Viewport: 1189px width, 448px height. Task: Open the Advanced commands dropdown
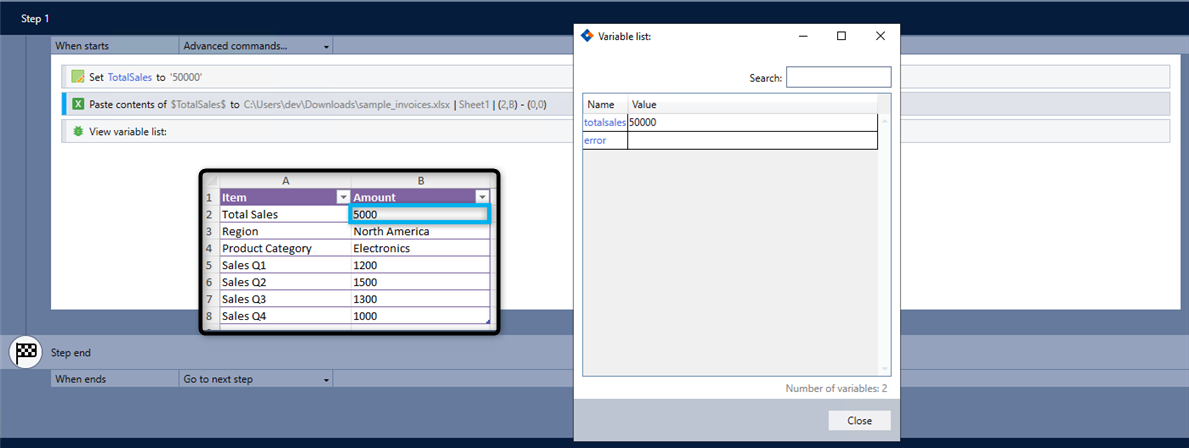click(256, 46)
